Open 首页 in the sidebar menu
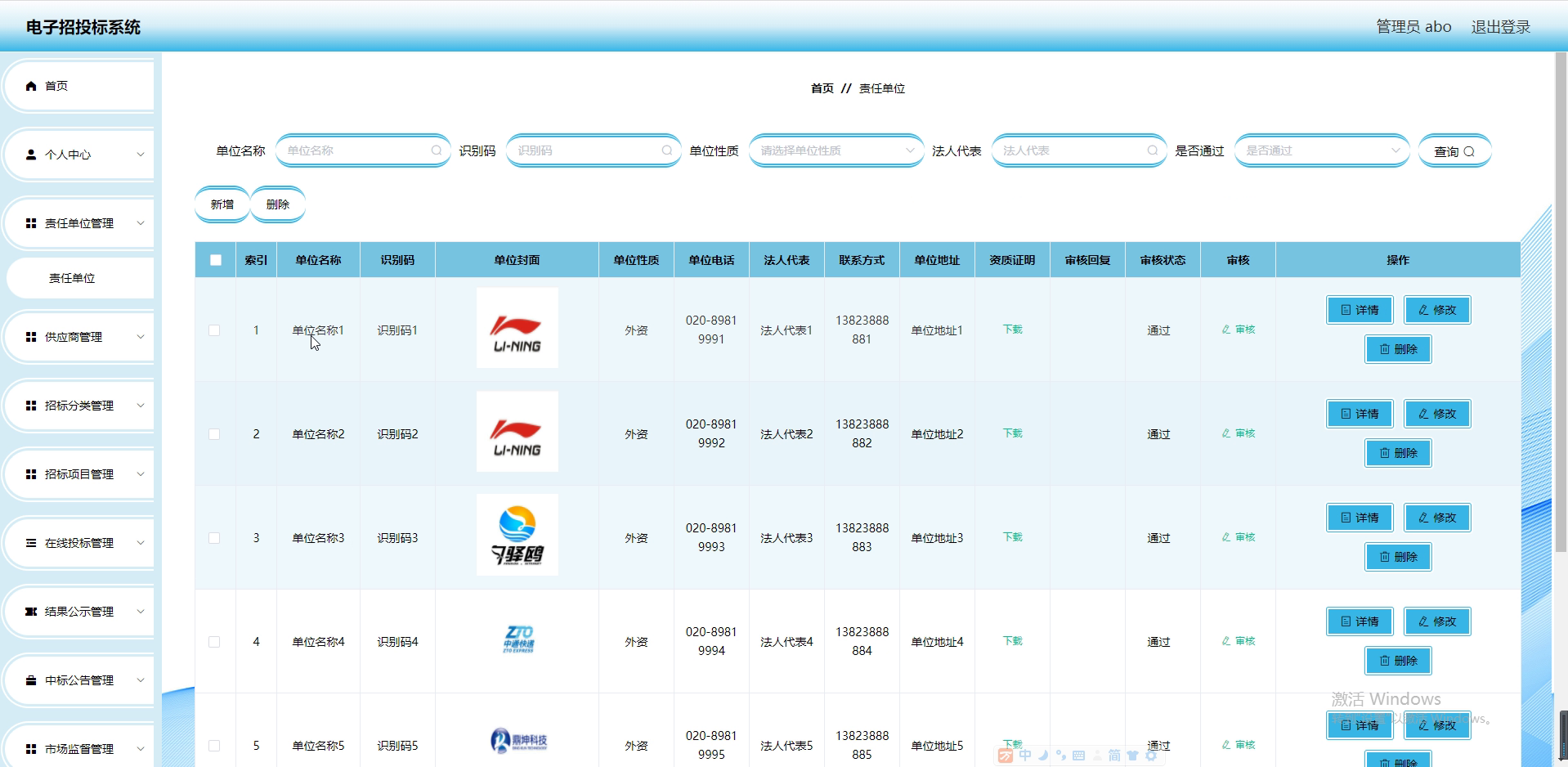 [x=78, y=86]
